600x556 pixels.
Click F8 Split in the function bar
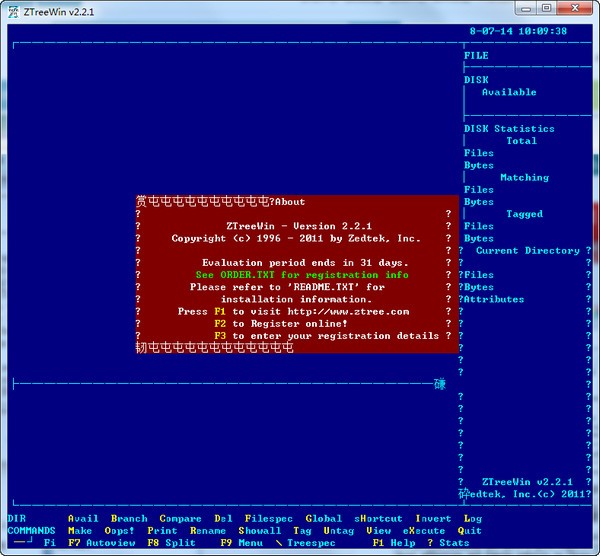click(171, 543)
